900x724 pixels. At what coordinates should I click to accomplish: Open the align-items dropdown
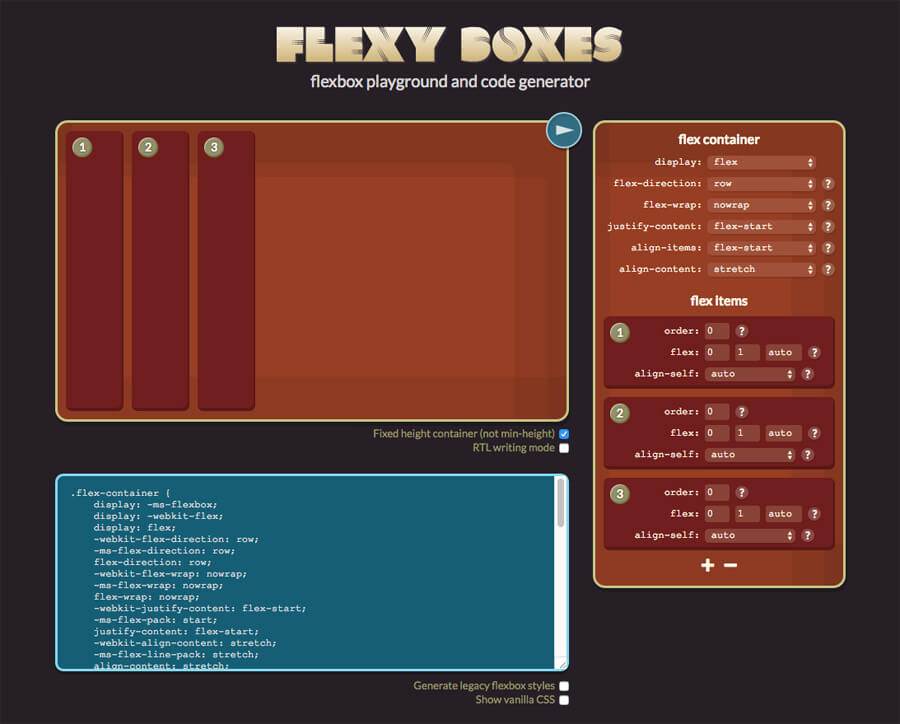[761, 248]
